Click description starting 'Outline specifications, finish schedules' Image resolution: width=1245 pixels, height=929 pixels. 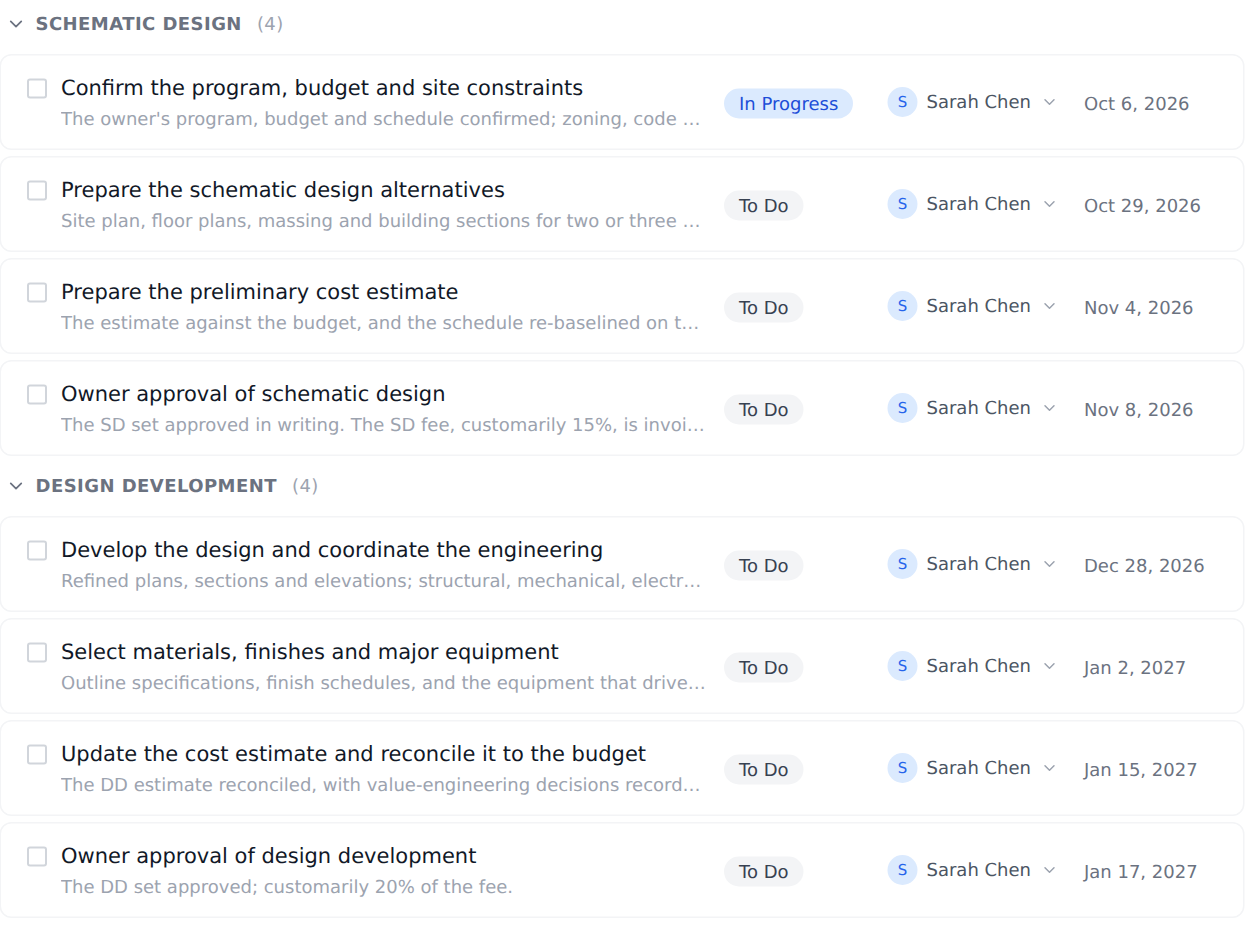point(383,683)
